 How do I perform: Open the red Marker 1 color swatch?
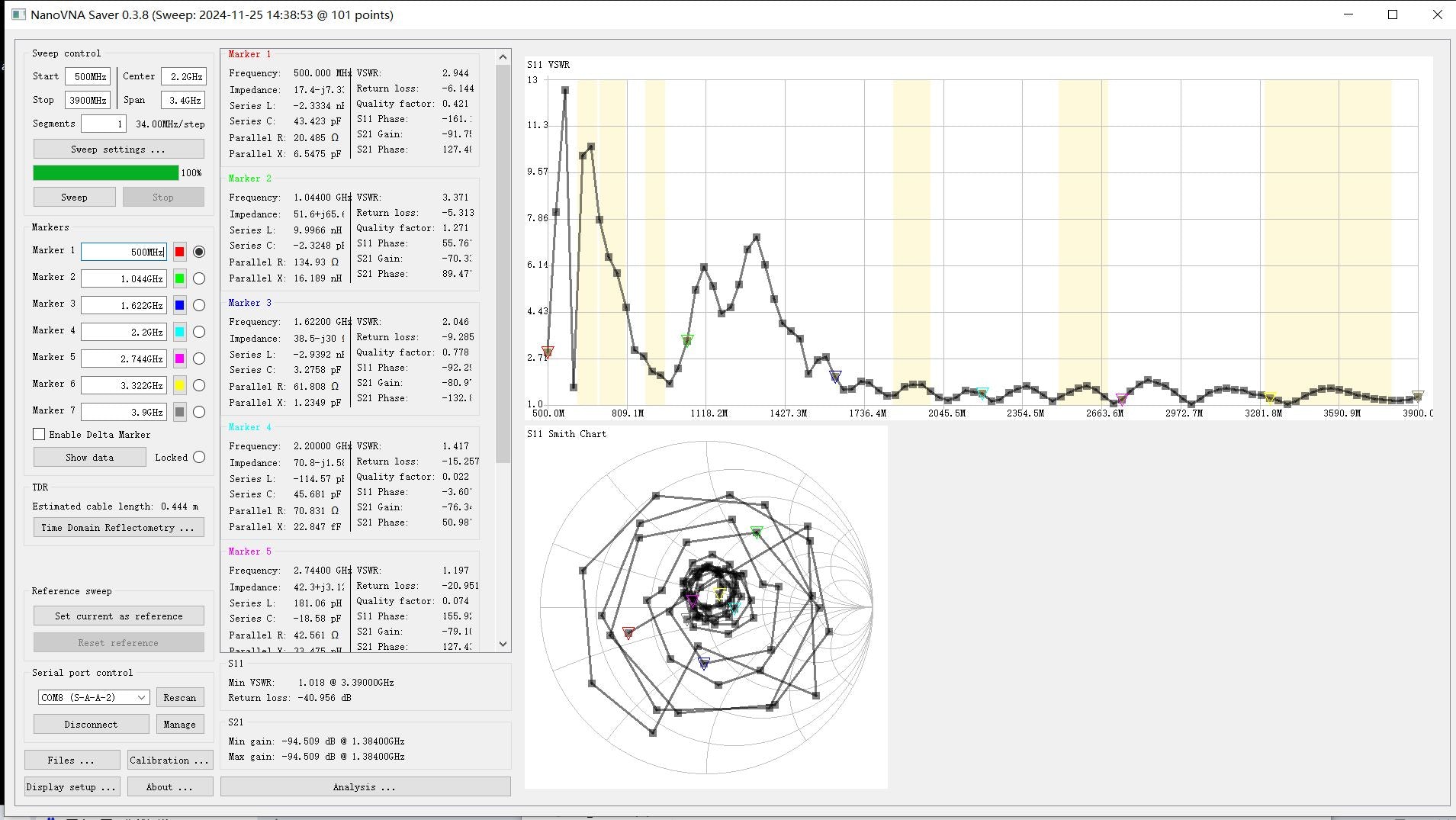(179, 252)
